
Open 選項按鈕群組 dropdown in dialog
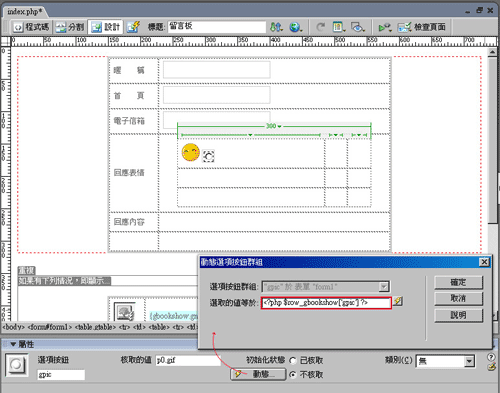(x=384, y=286)
